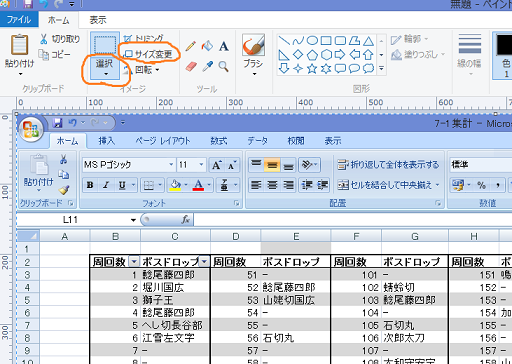Choose the Magnifier tool in Paint

coord(223,66)
